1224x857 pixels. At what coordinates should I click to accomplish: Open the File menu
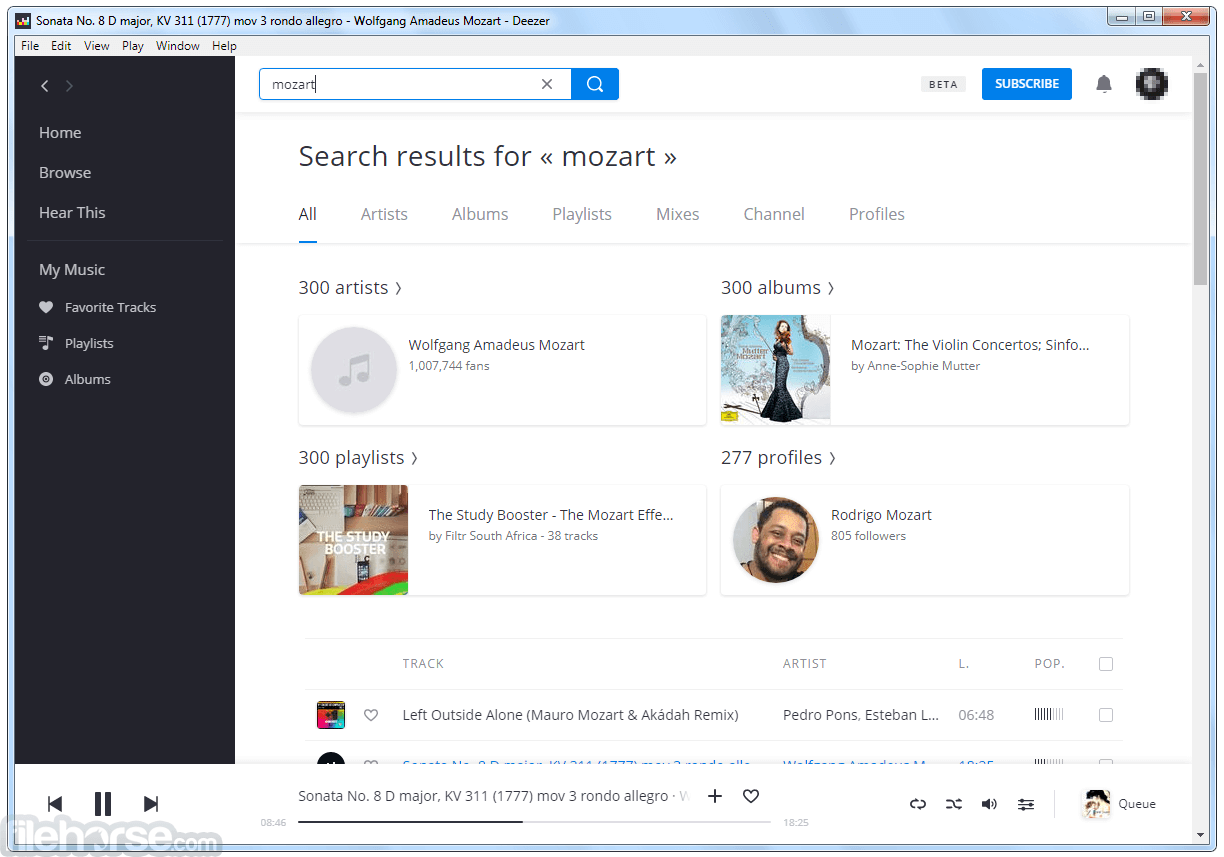(30, 46)
